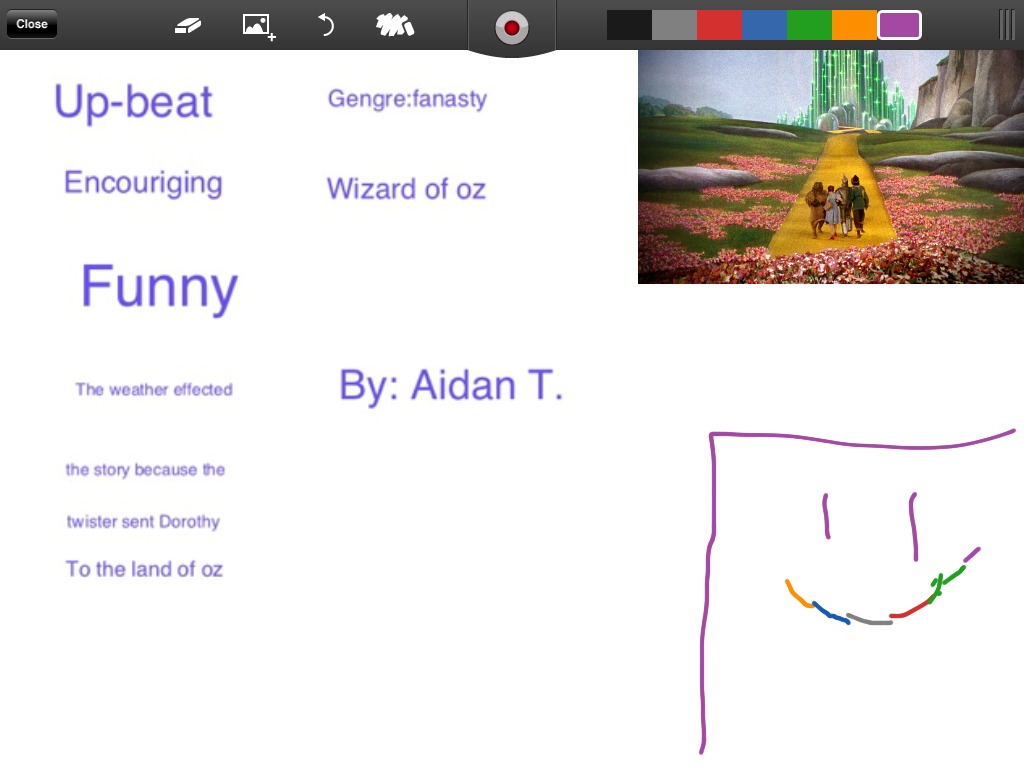
Task: Tap the Close button
Action: pyautogui.click(x=32, y=24)
